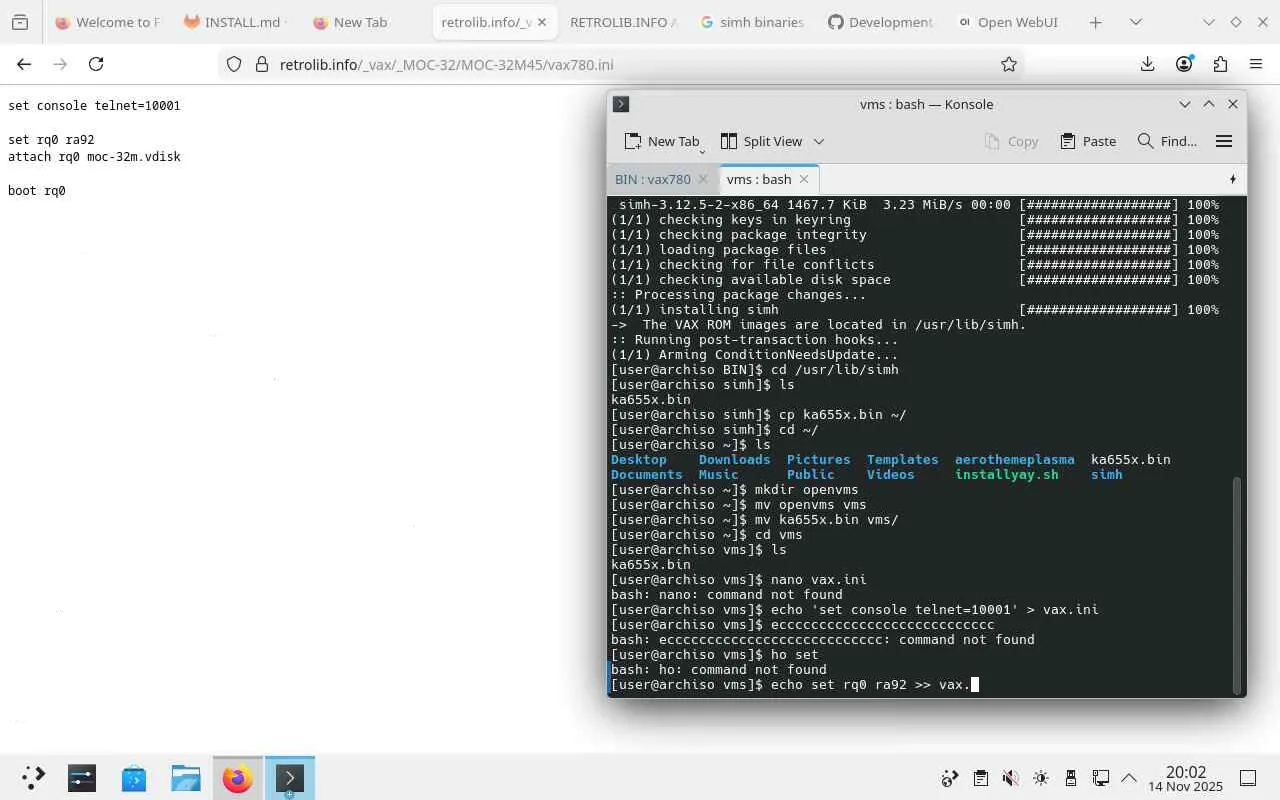Open Discover software center from the taskbar
Screen dimensions: 1280x800
click(134, 778)
